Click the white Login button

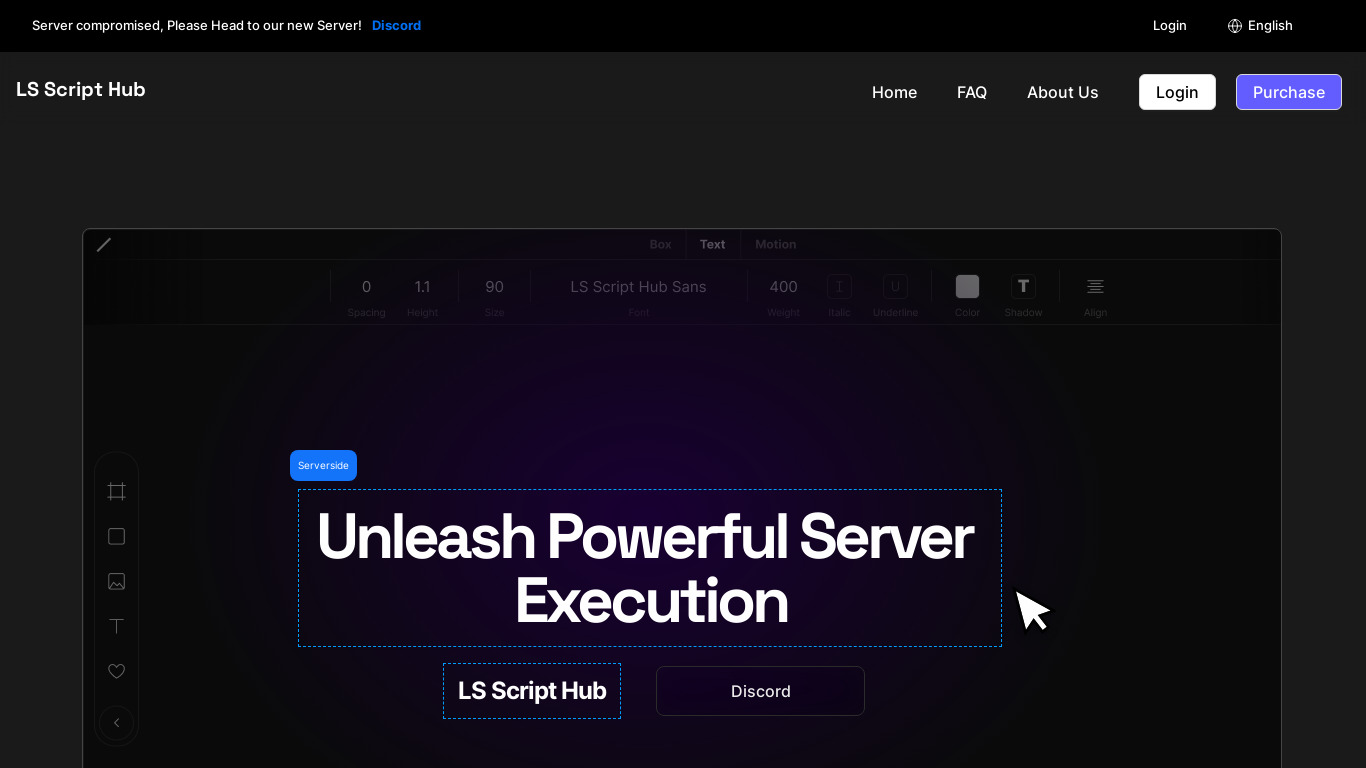click(1177, 92)
